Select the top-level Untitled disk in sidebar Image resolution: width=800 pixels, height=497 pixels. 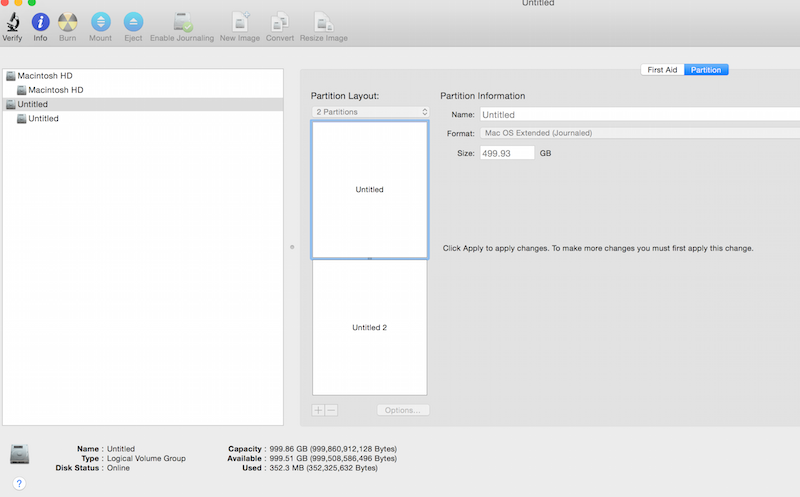tap(143, 104)
